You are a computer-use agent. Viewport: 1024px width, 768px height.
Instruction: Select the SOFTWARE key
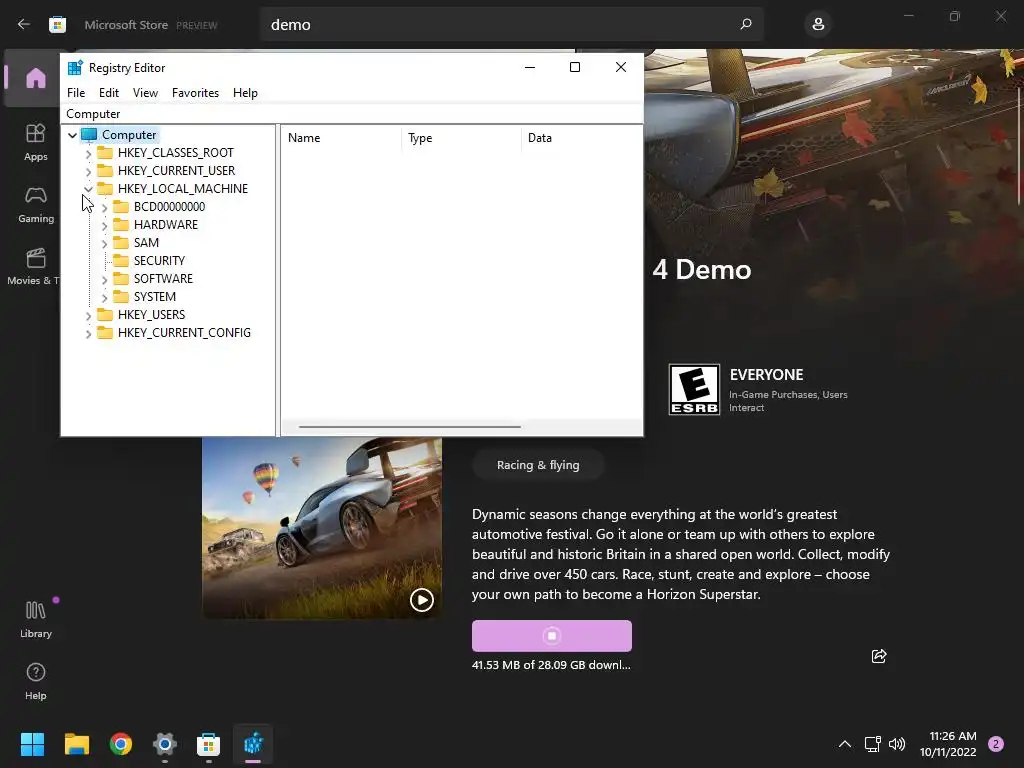click(163, 278)
